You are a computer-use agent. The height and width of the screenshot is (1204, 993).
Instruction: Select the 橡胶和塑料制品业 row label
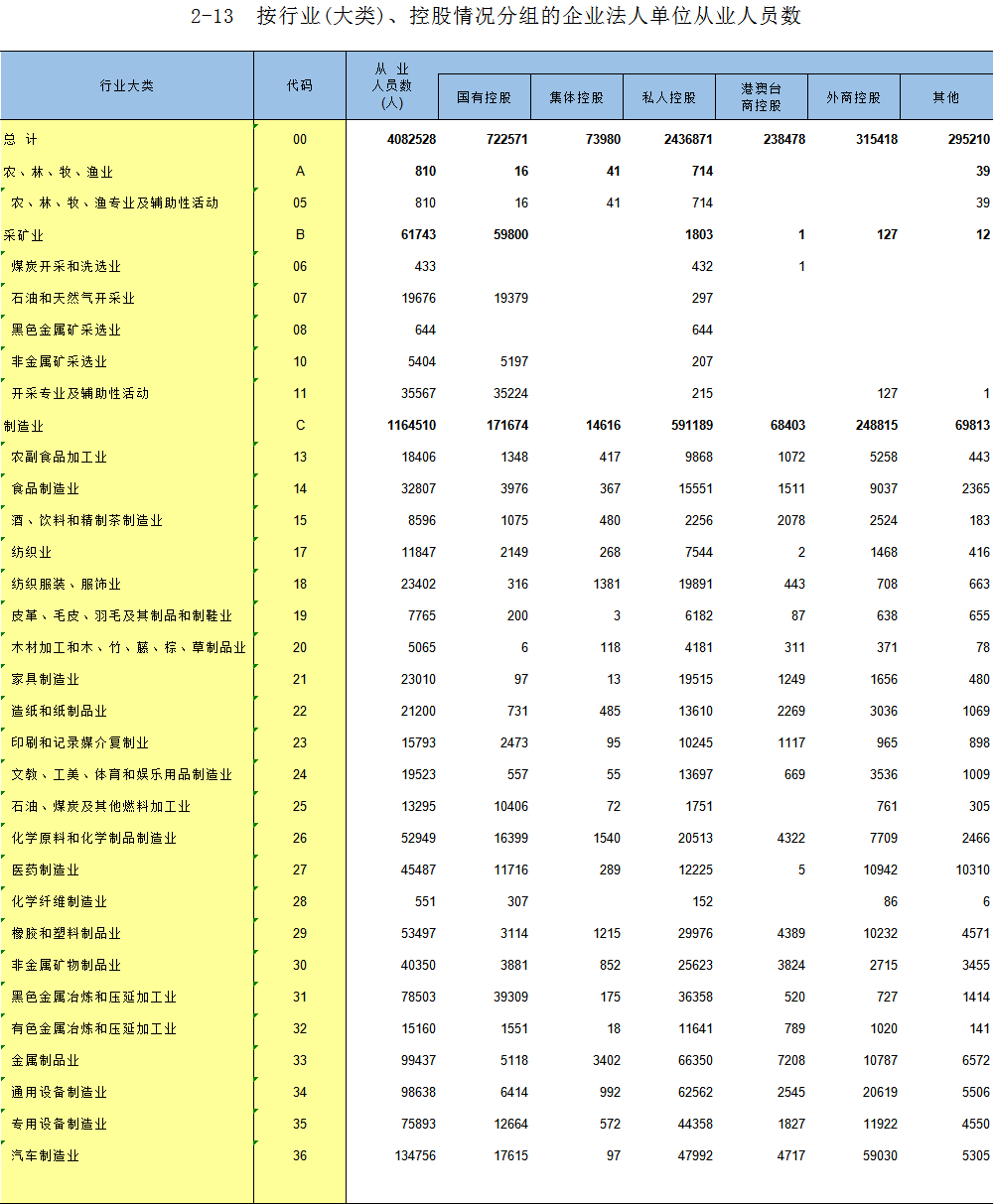[x=66, y=934]
